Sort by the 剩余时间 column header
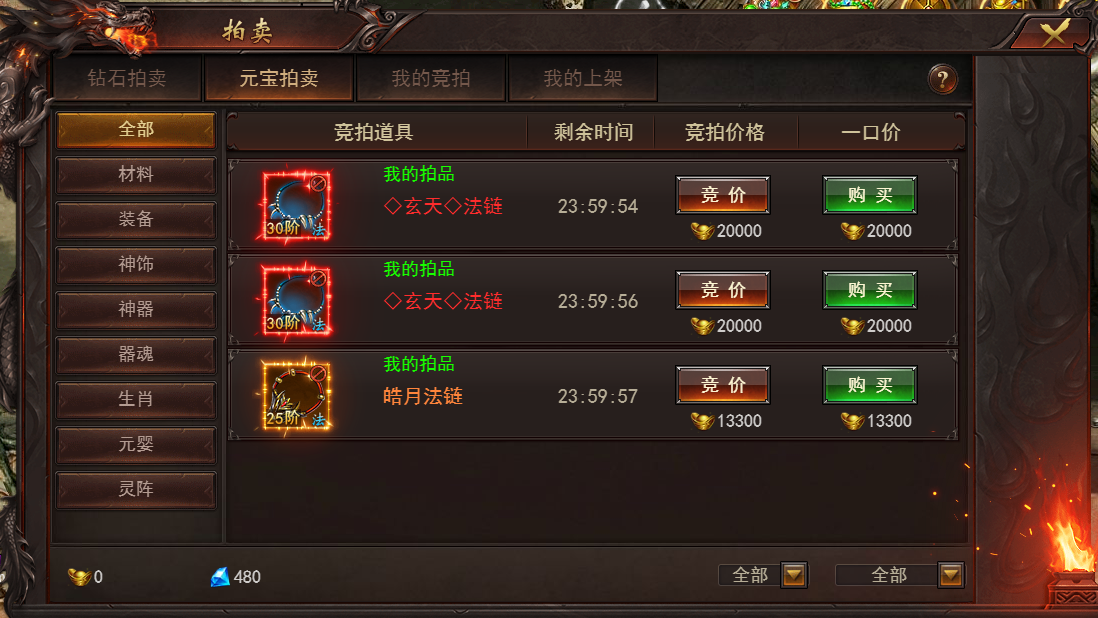The height and width of the screenshot is (618, 1098). (593, 132)
